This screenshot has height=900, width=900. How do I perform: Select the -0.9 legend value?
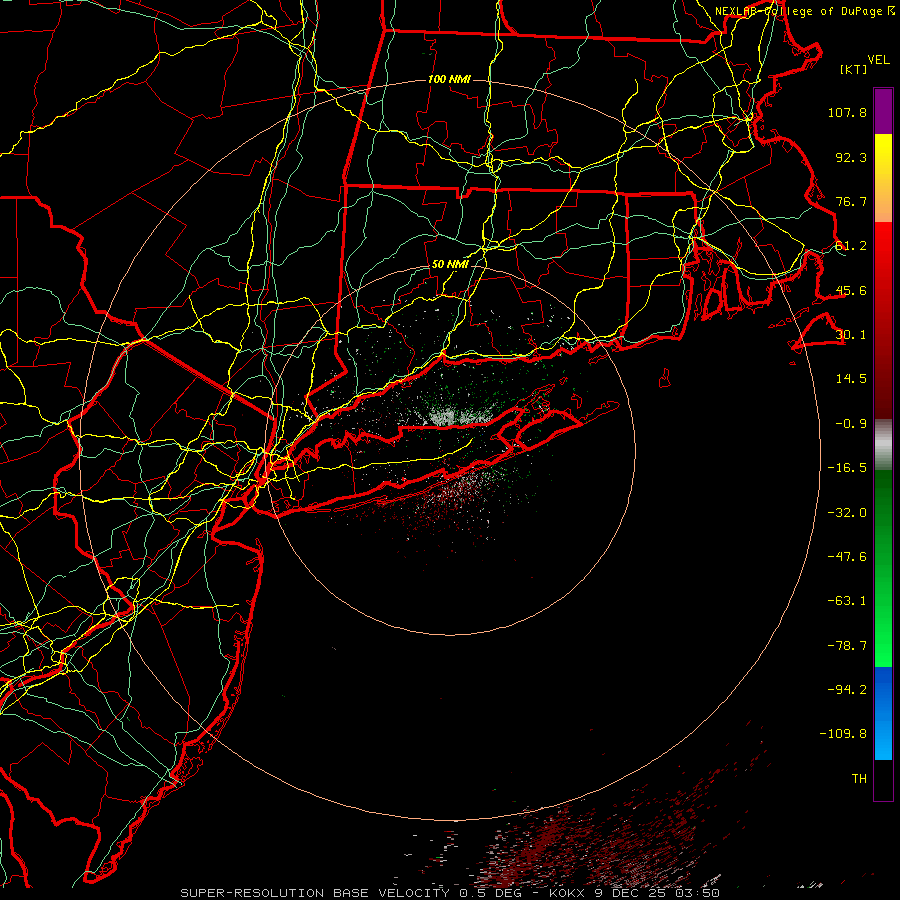click(x=851, y=424)
